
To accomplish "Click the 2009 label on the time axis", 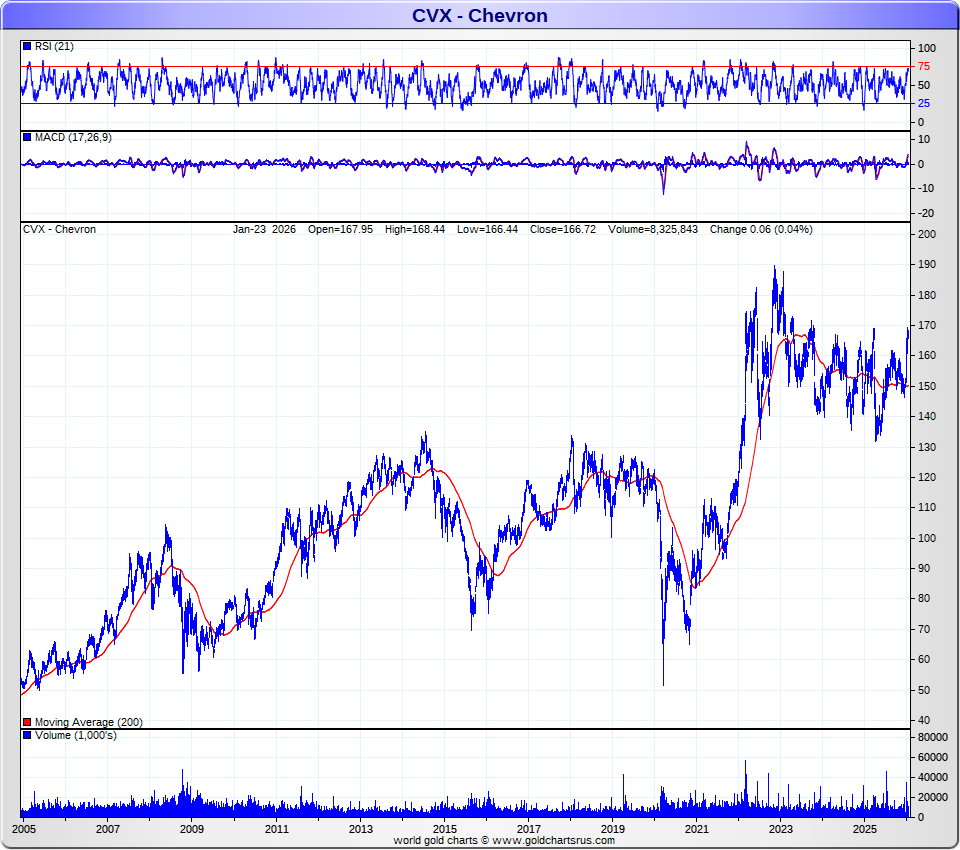I will (192, 829).
